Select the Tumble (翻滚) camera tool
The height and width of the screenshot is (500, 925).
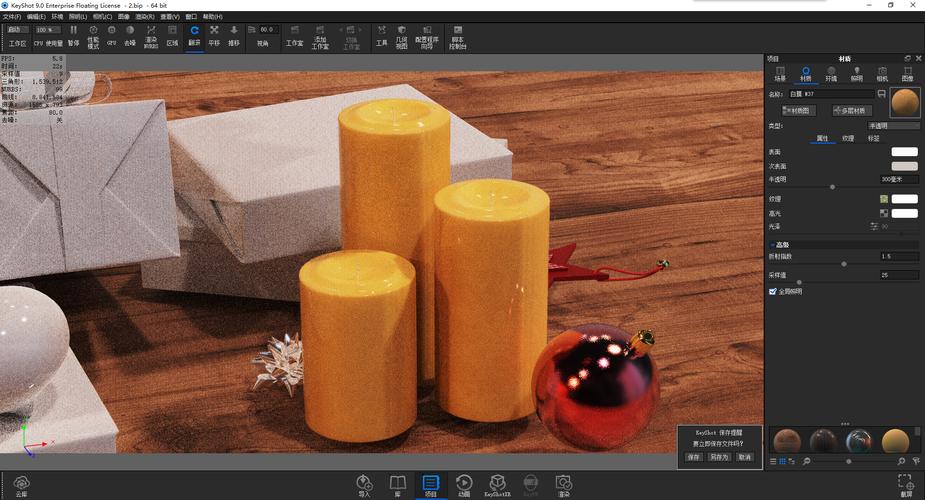click(194, 35)
